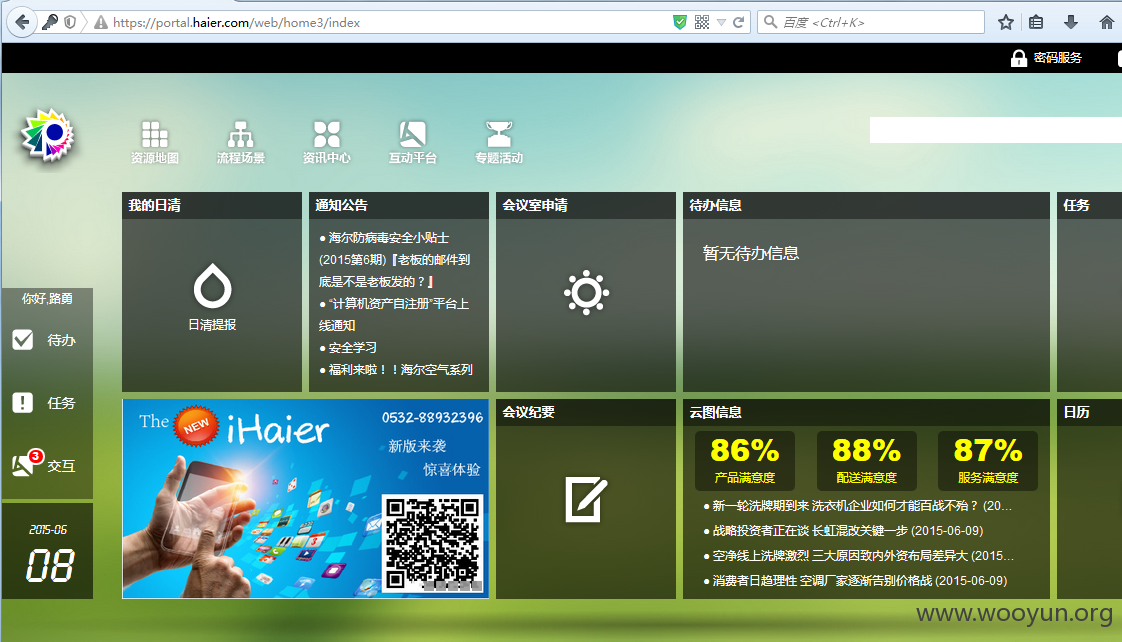Bookmark this page with the star icon
Image resolution: width=1122 pixels, height=642 pixels.
[1005, 22]
